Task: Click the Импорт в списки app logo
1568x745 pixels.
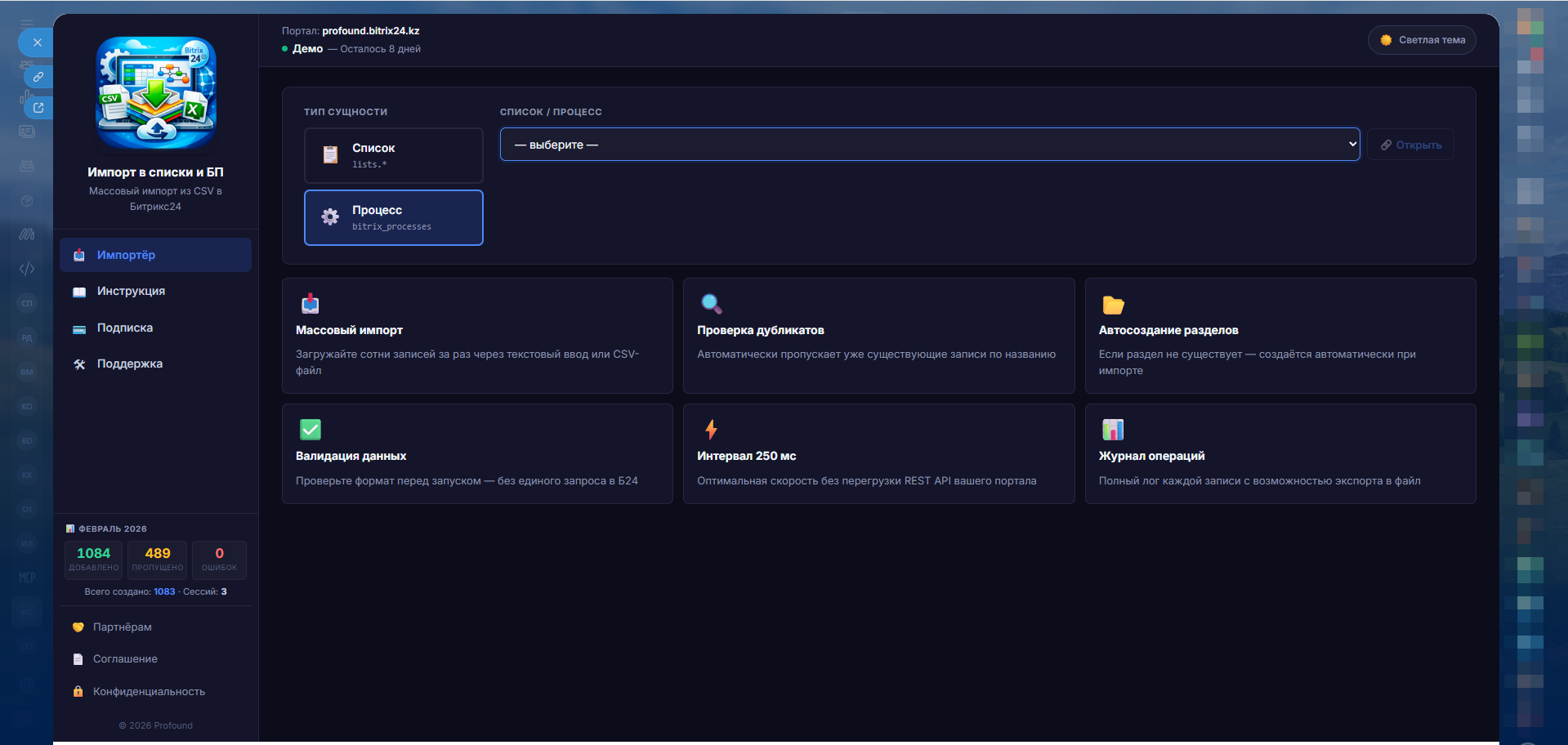Action: [156, 93]
